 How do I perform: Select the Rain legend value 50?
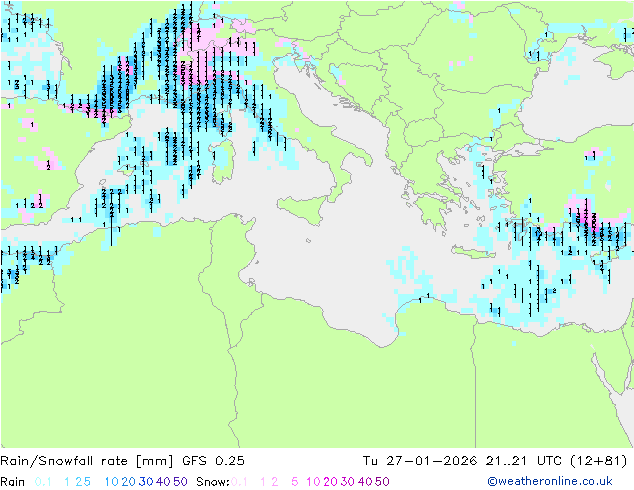(x=180, y=482)
